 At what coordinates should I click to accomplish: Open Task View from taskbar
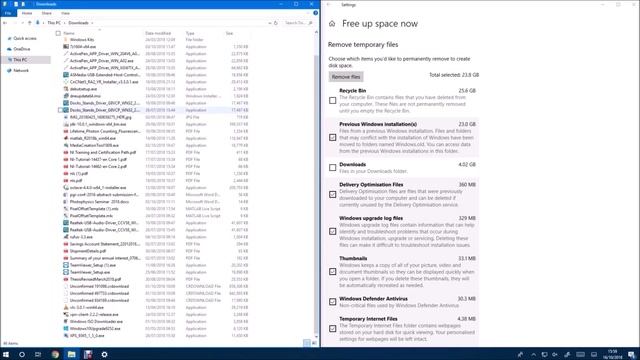(38, 354)
